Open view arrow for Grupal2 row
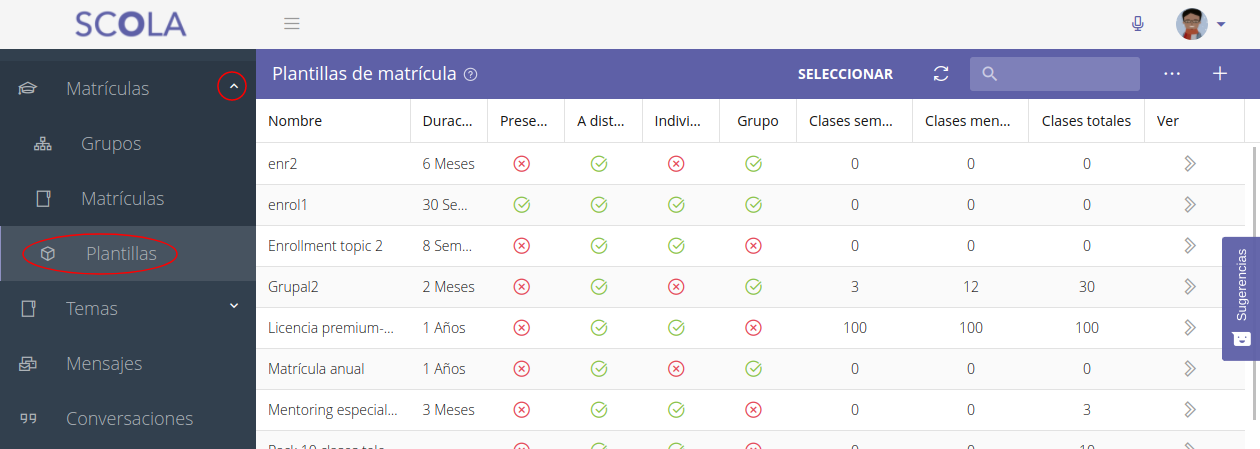Viewport: 1260px width, 449px height. tap(1189, 287)
